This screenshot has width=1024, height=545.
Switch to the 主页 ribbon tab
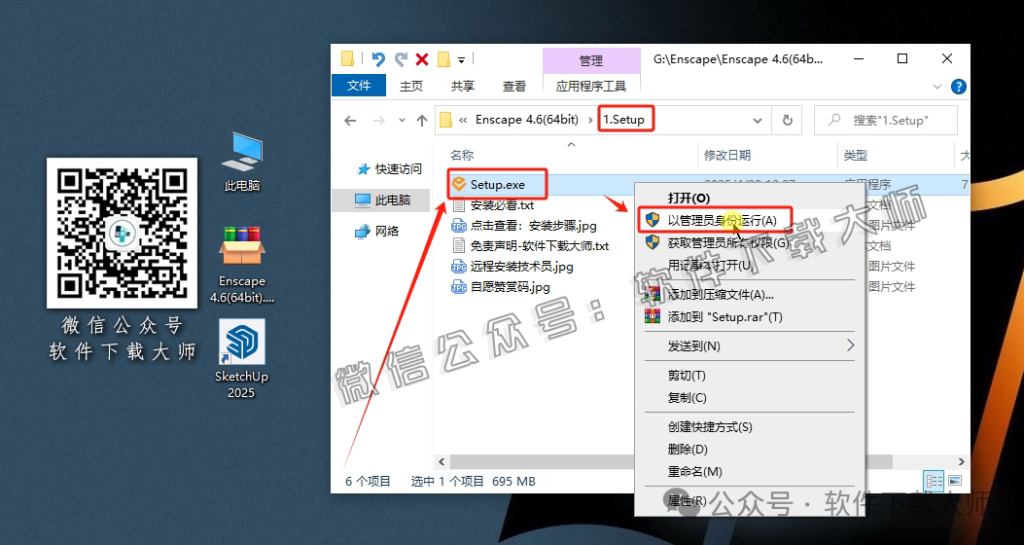pyautogui.click(x=411, y=86)
